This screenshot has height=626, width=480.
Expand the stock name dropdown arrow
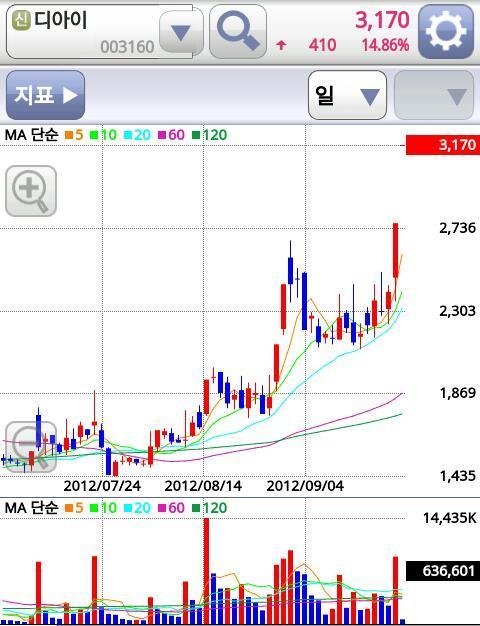(181, 33)
